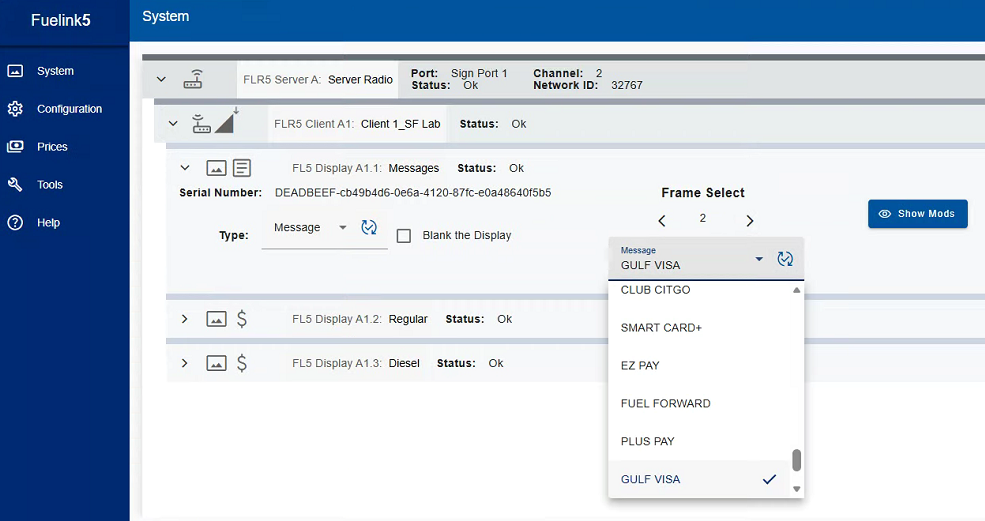Select EZ PAY from the message list

(x=640, y=366)
